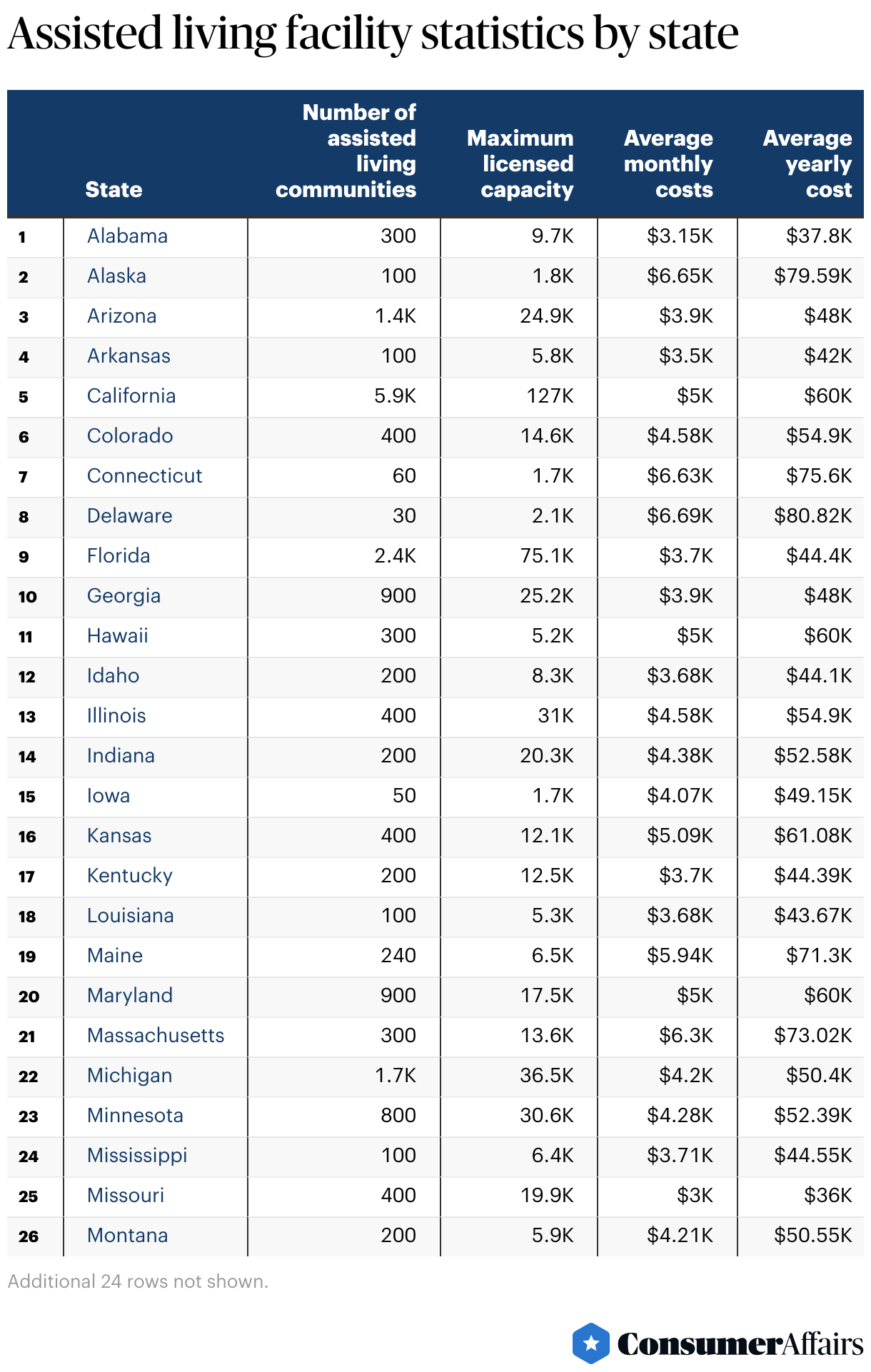Click the Mississippi state link
The width and height of the screenshot is (871, 1372).
137,1156
